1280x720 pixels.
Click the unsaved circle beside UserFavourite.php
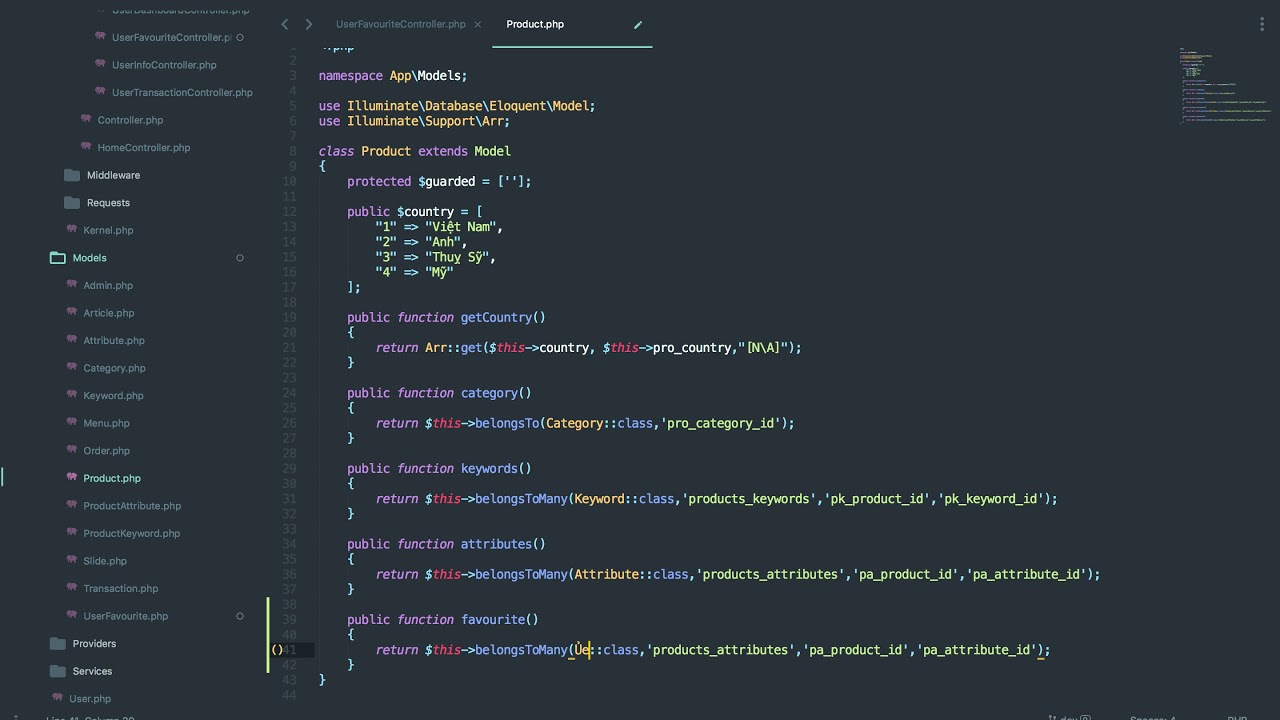pyautogui.click(x=240, y=616)
